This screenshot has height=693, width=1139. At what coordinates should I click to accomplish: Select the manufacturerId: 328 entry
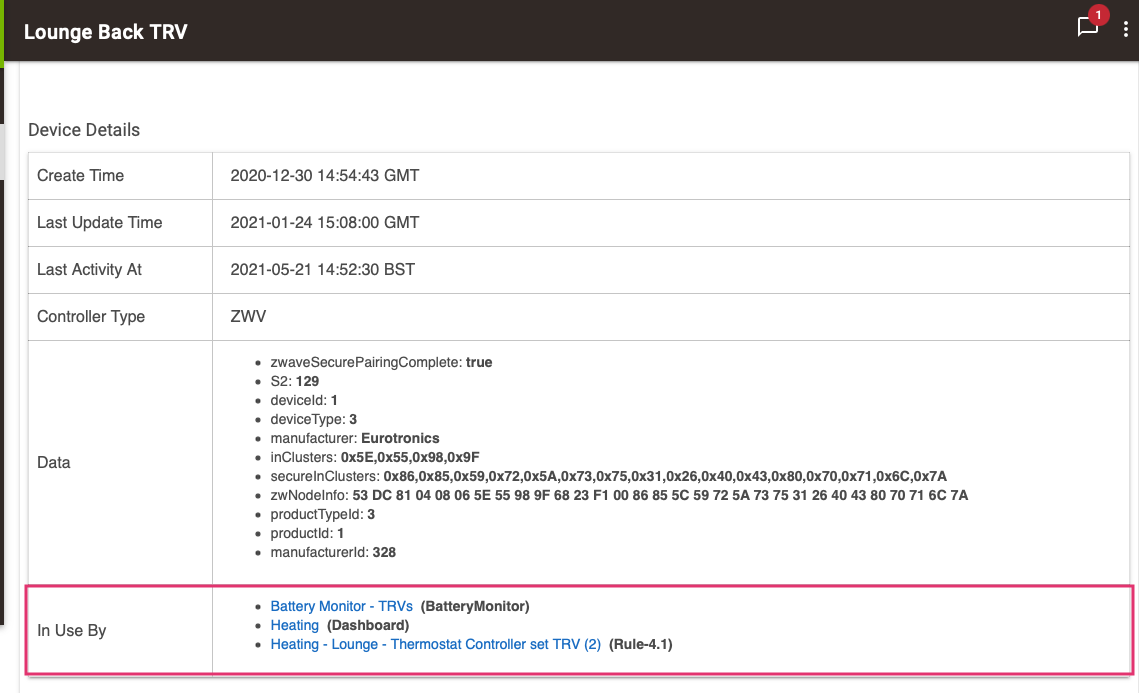333,552
